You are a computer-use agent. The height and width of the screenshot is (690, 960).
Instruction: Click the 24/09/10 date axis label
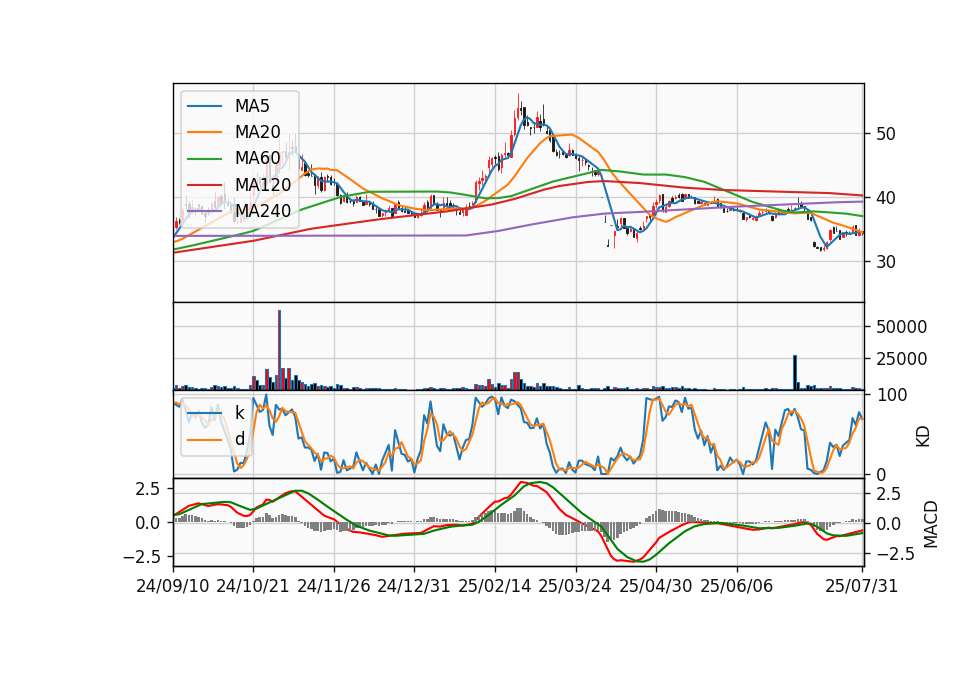point(173,586)
